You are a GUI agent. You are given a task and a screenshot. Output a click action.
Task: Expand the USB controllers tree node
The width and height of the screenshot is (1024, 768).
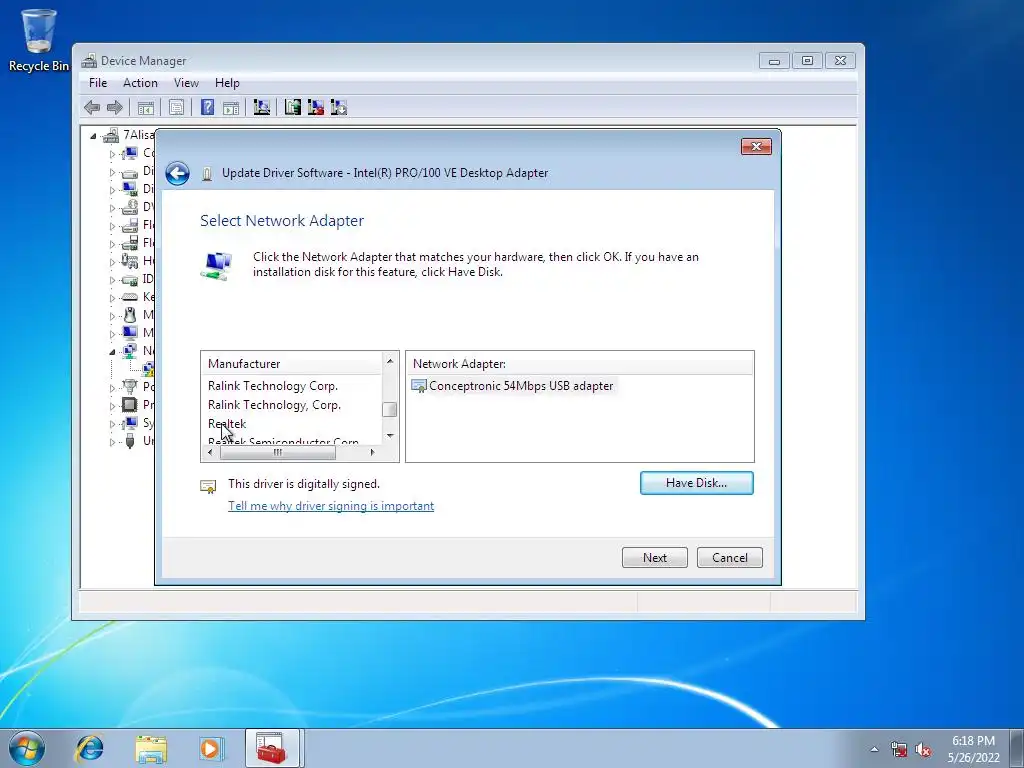pos(112,441)
